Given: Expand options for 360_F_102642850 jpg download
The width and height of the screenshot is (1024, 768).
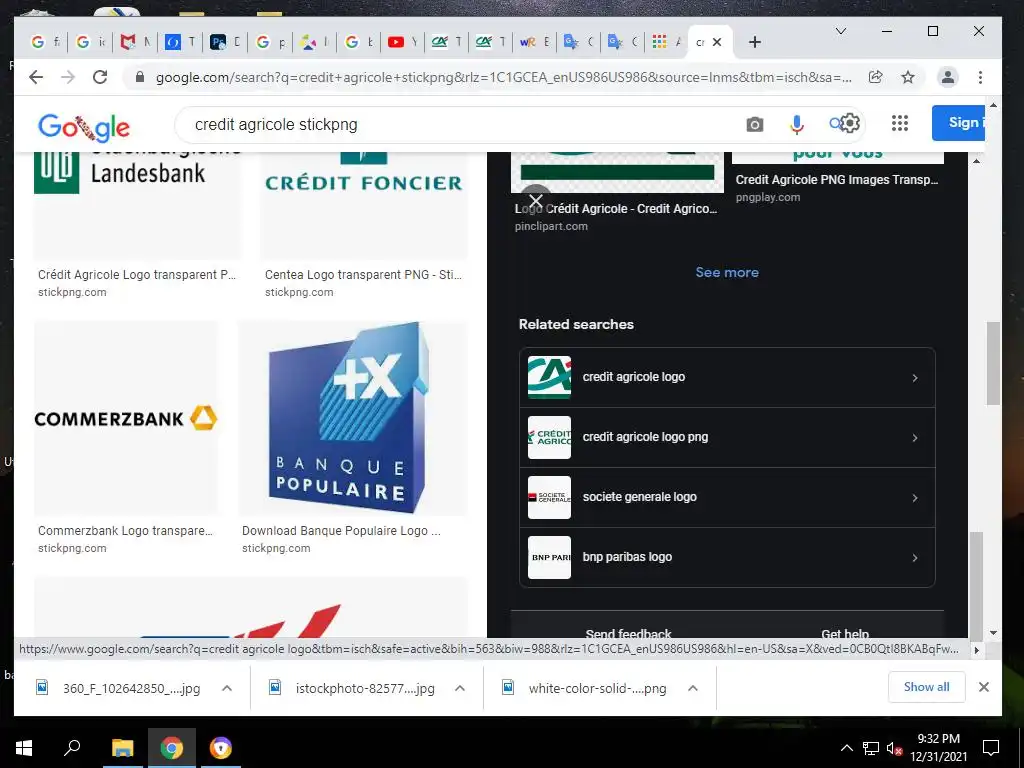Looking at the screenshot, I should (x=227, y=688).
